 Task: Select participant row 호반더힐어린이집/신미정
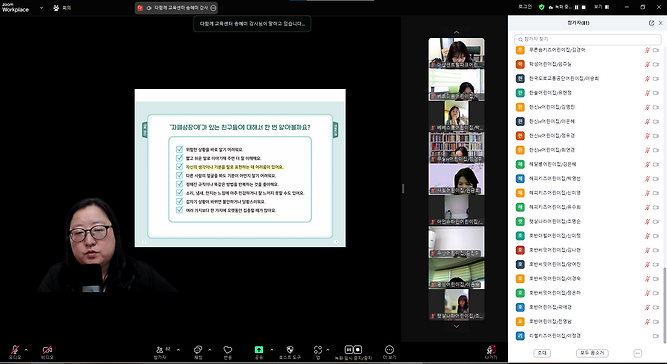(587, 236)
